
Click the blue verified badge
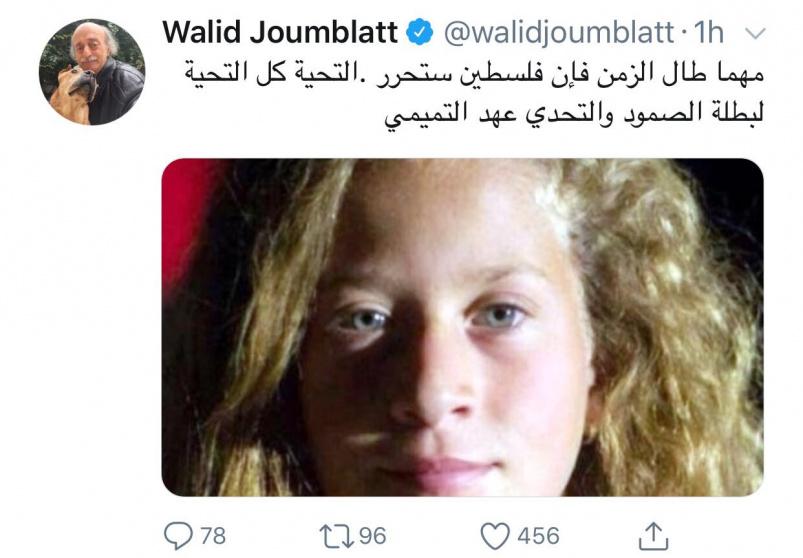tap(419, 32)
